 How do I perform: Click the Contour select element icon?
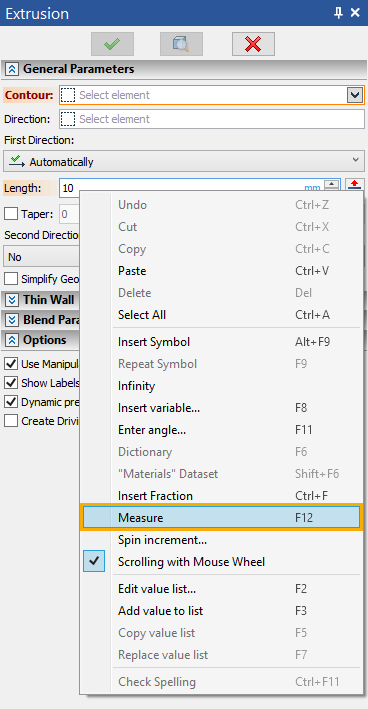click(68, 95)
